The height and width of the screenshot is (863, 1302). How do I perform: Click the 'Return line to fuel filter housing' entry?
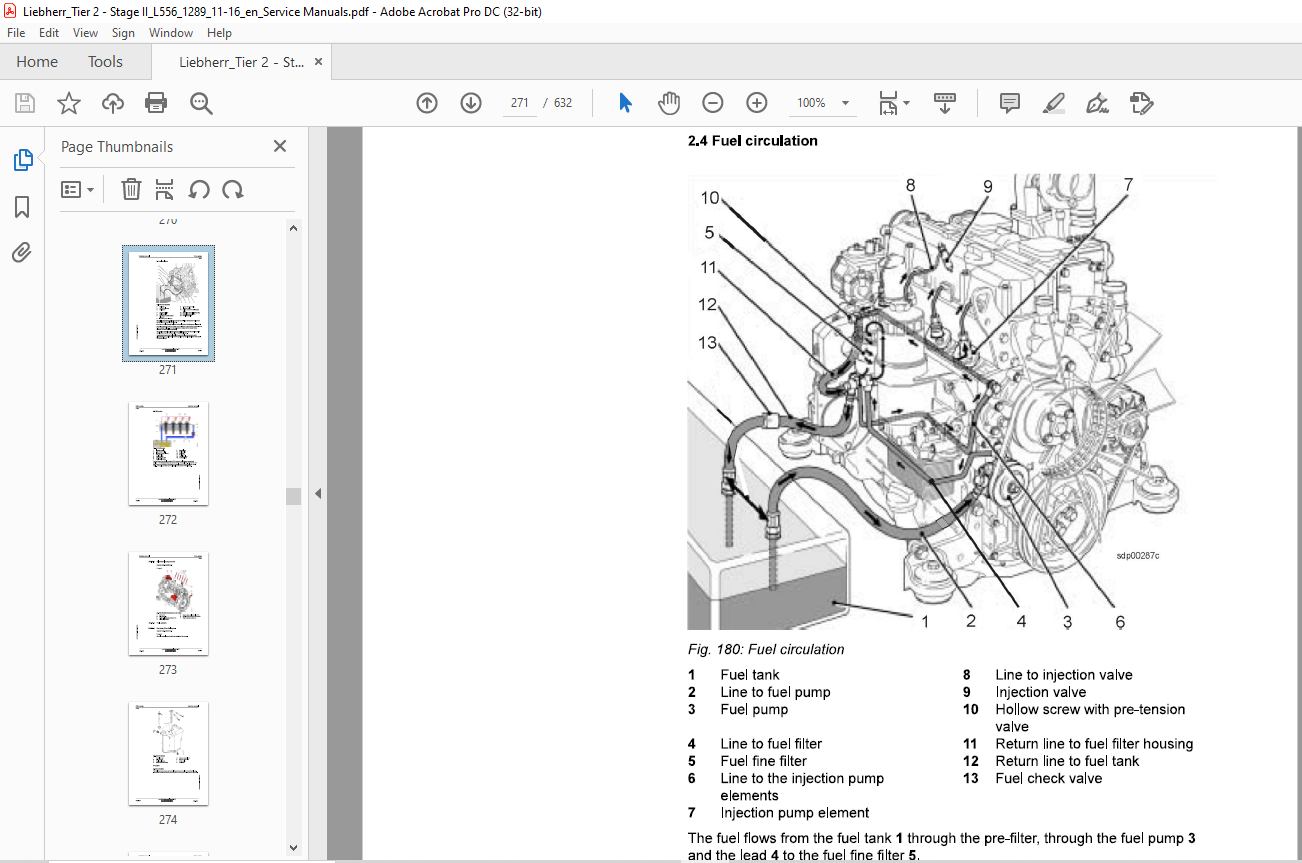(1094, 744)
